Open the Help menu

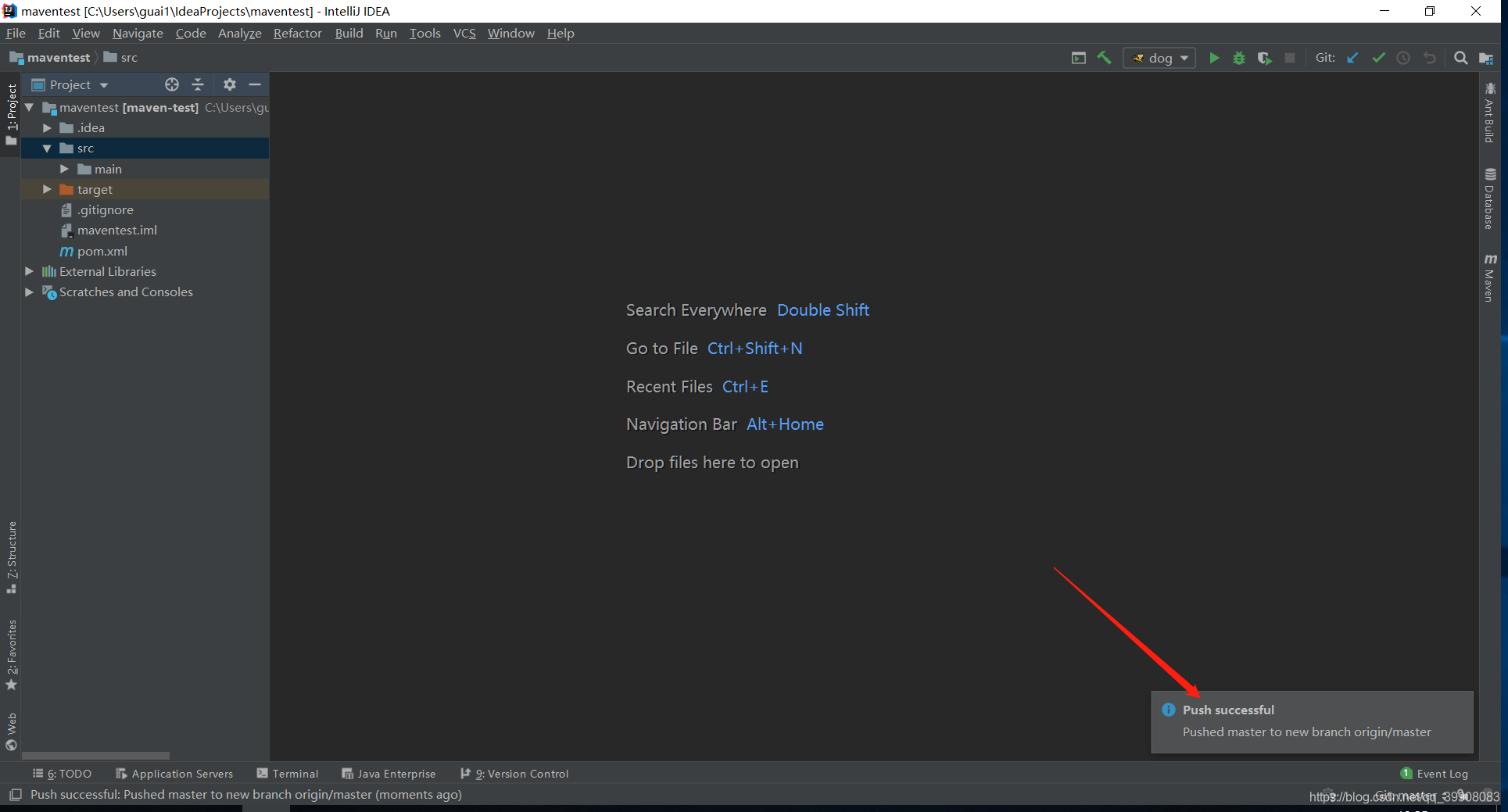tap(561, 33)
